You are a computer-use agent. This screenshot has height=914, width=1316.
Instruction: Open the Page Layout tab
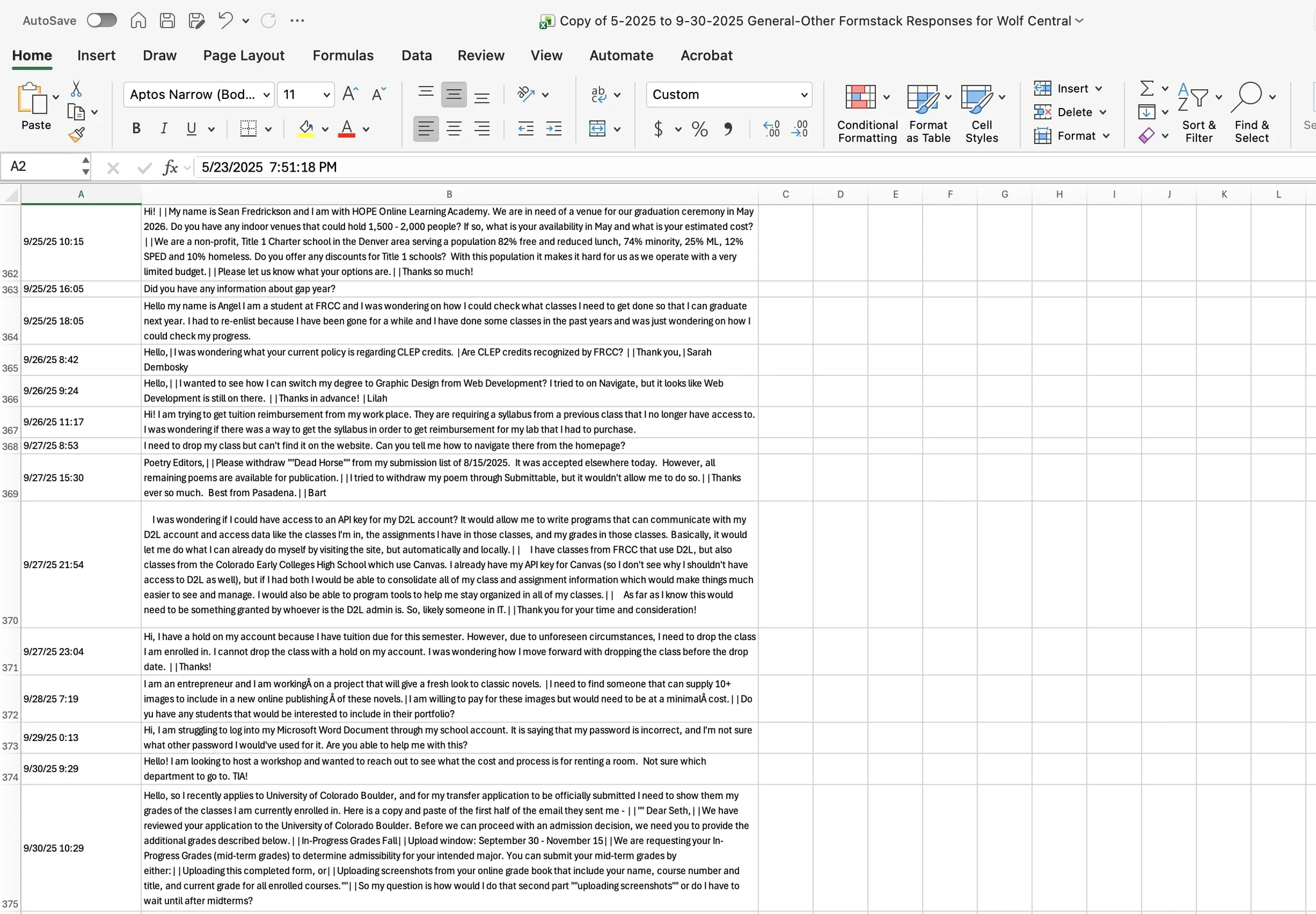tap(244, 55)
